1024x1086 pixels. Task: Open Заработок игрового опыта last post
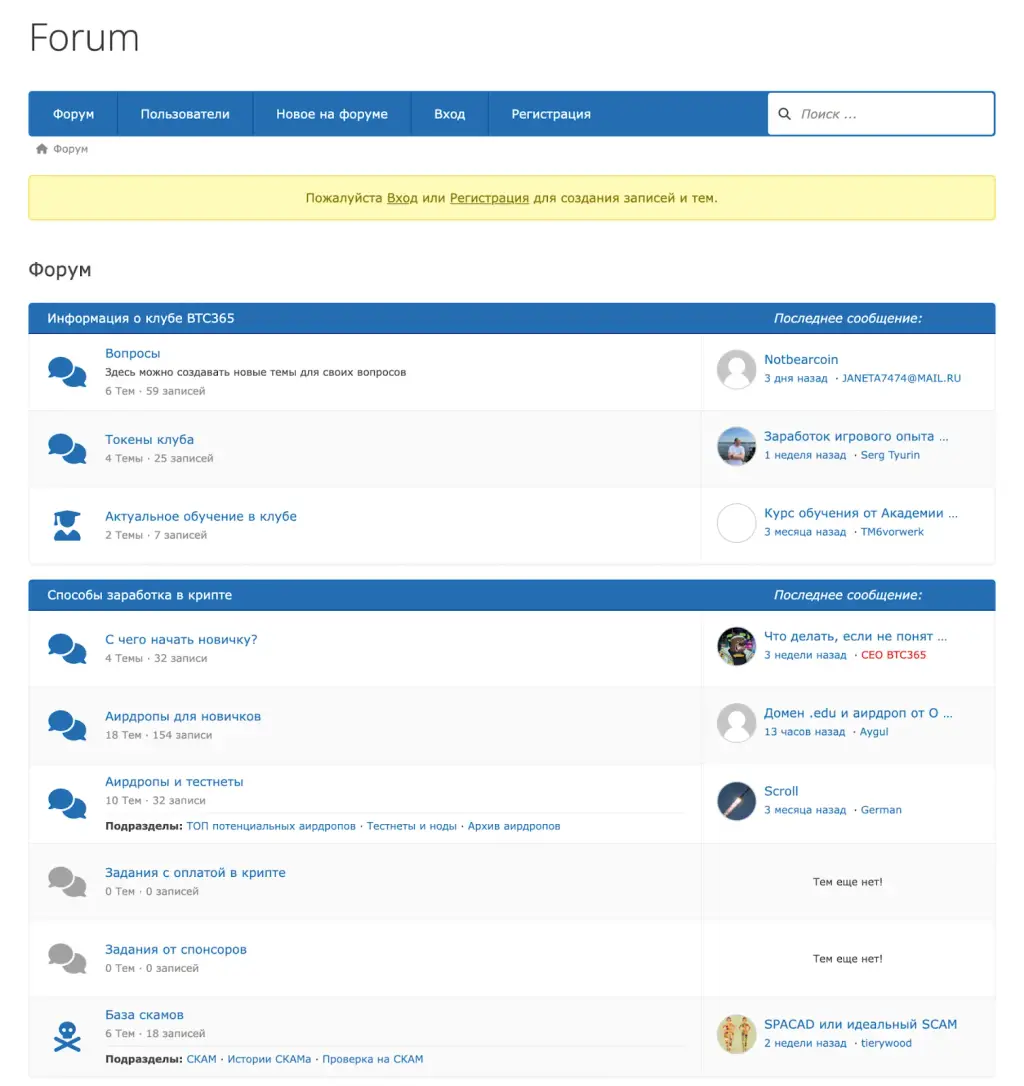tap(856, 436)
